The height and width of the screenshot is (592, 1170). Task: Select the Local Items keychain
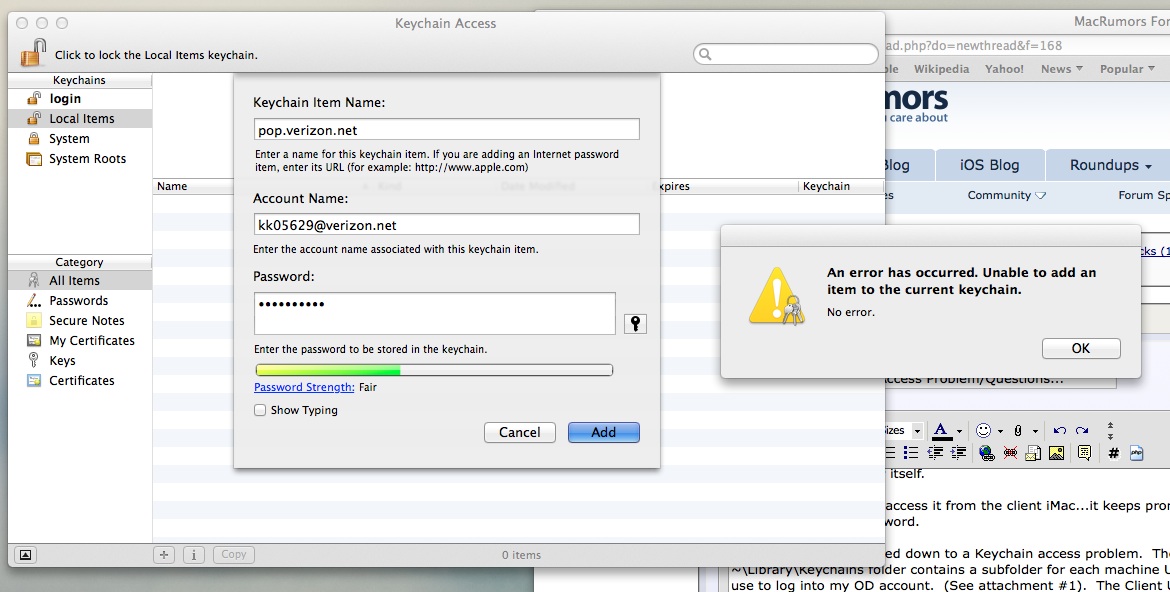[x=80, y=119]
